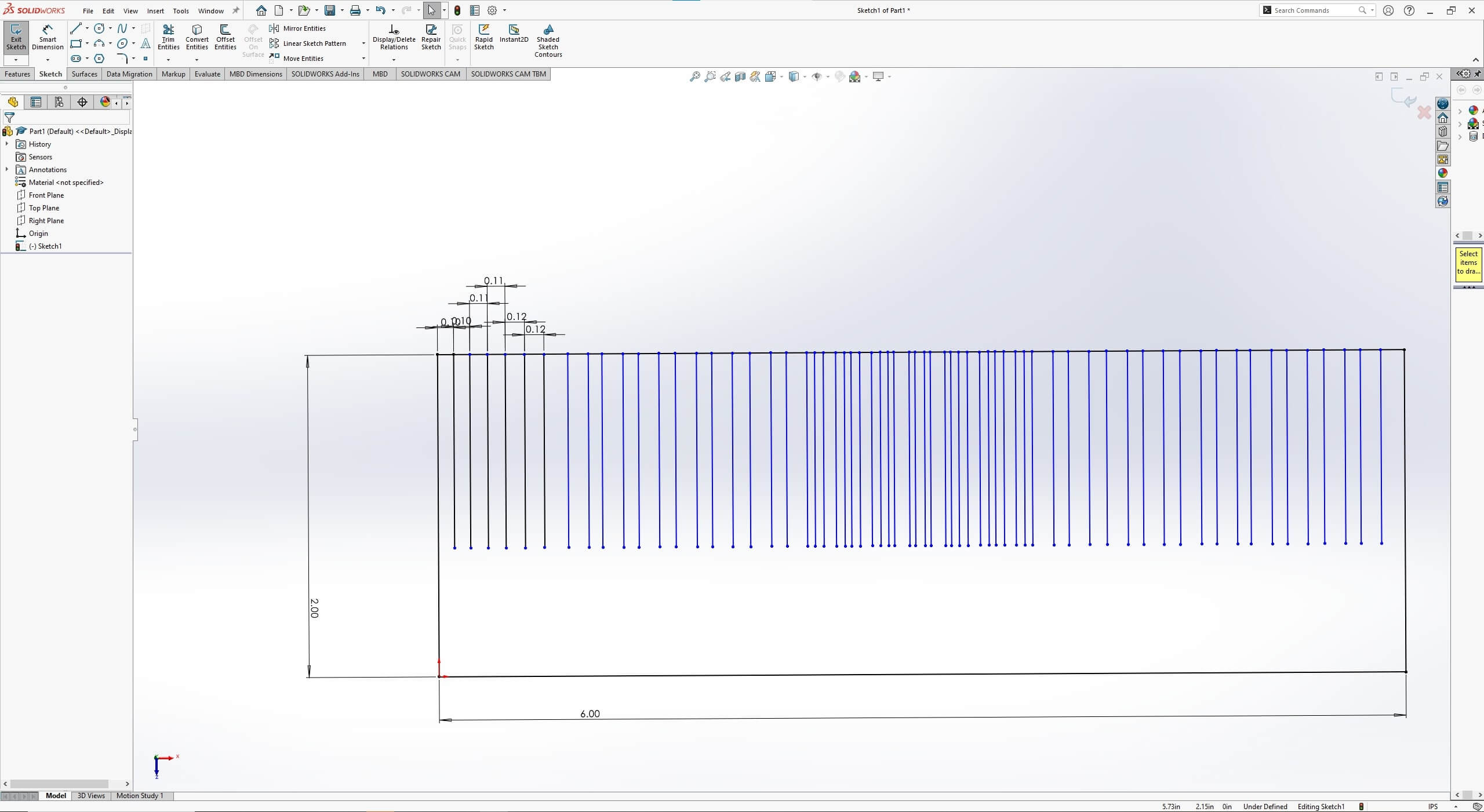1484x812 pixels.
Task: Switch to Motion Study 1 tab
Action: pos(140,796)
